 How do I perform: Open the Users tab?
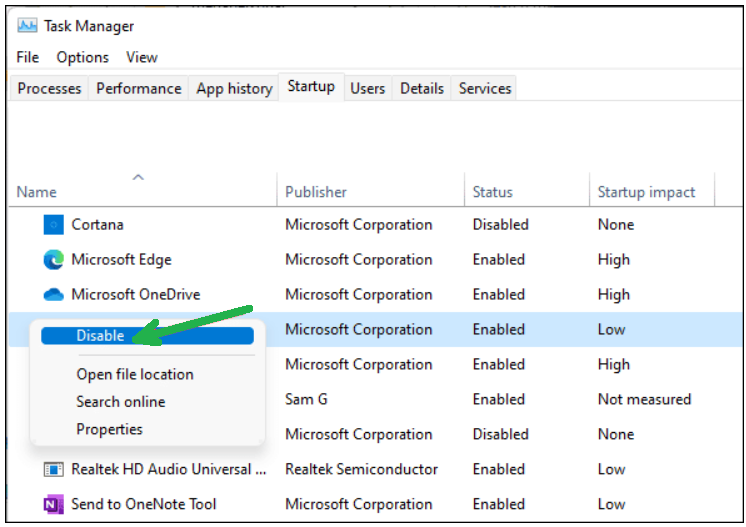pos(367,88)
